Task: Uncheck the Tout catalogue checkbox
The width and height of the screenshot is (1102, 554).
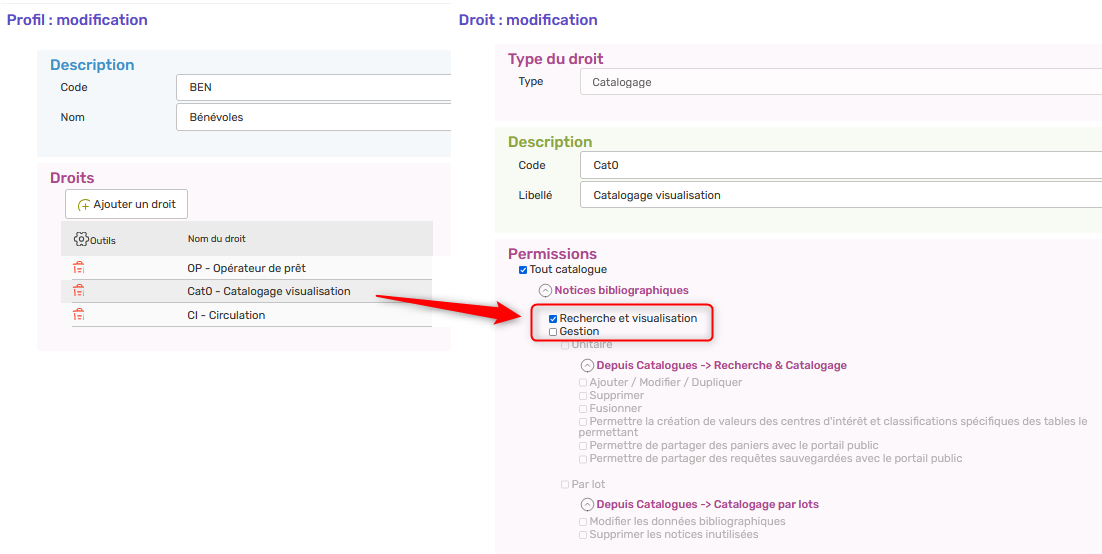Action: pyautogui.click(x=523, y=270)
